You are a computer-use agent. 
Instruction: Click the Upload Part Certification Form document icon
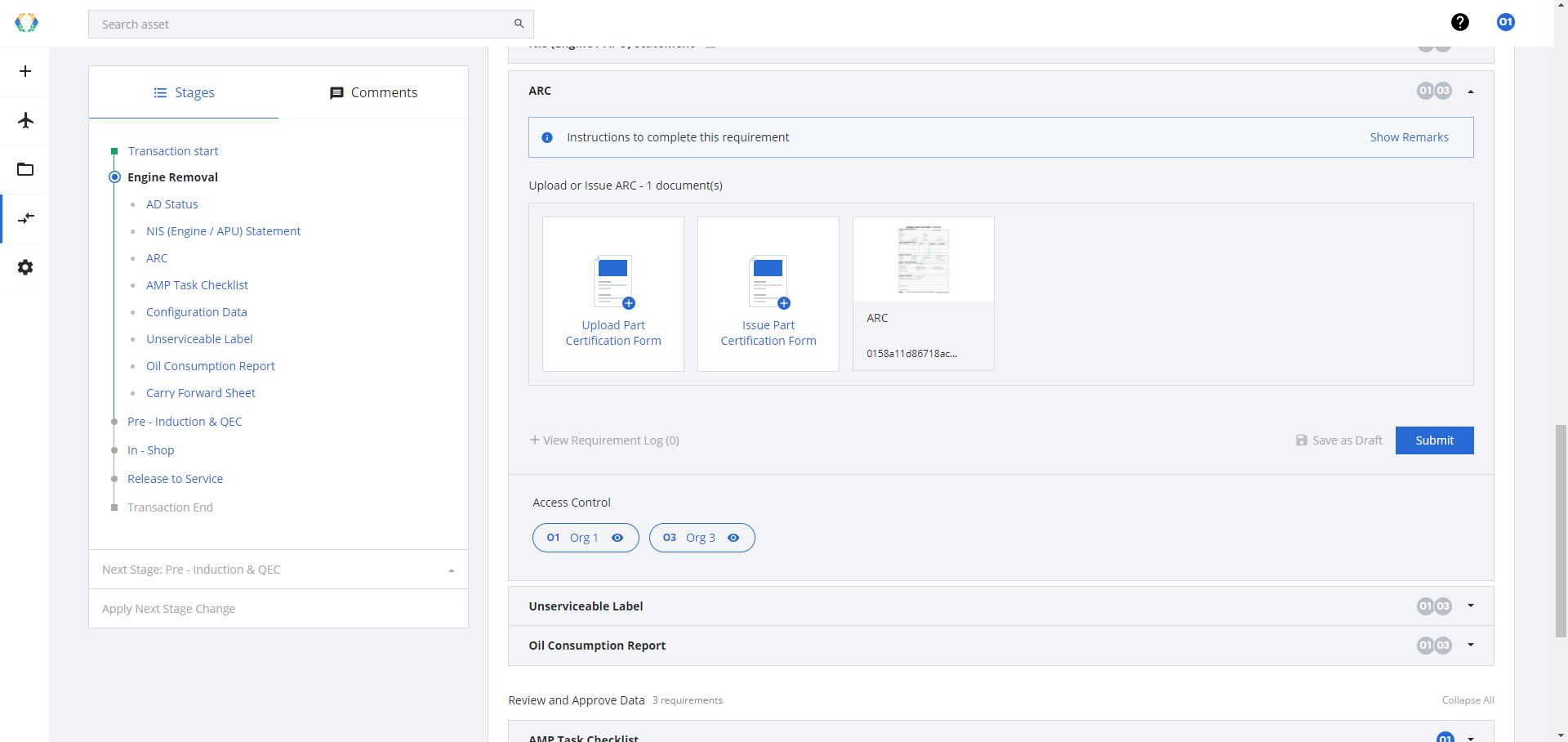[613, 280]
